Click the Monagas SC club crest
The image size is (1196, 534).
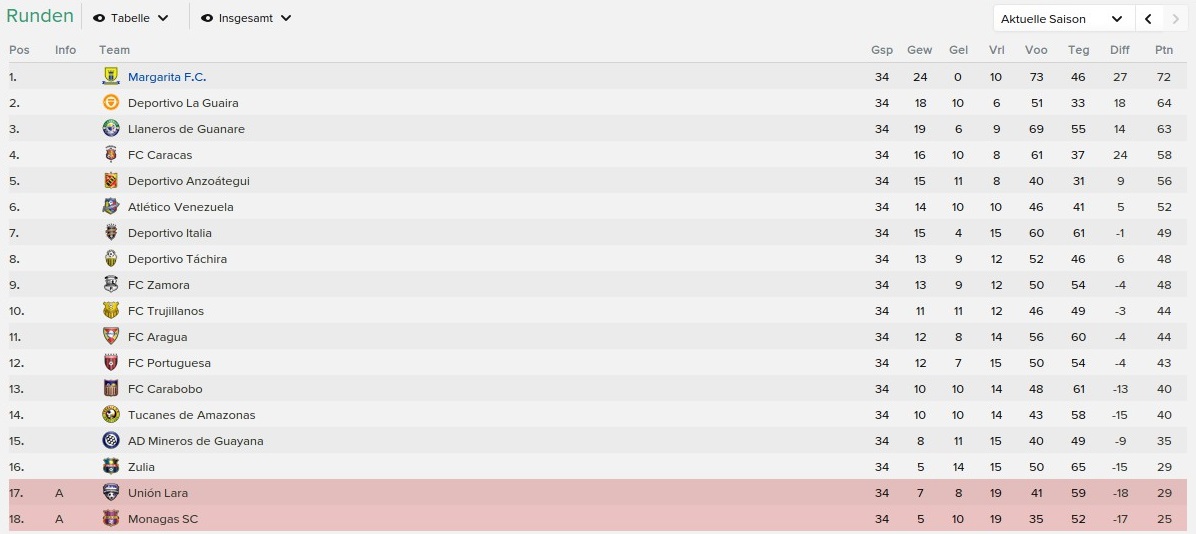tap(111, 519)
